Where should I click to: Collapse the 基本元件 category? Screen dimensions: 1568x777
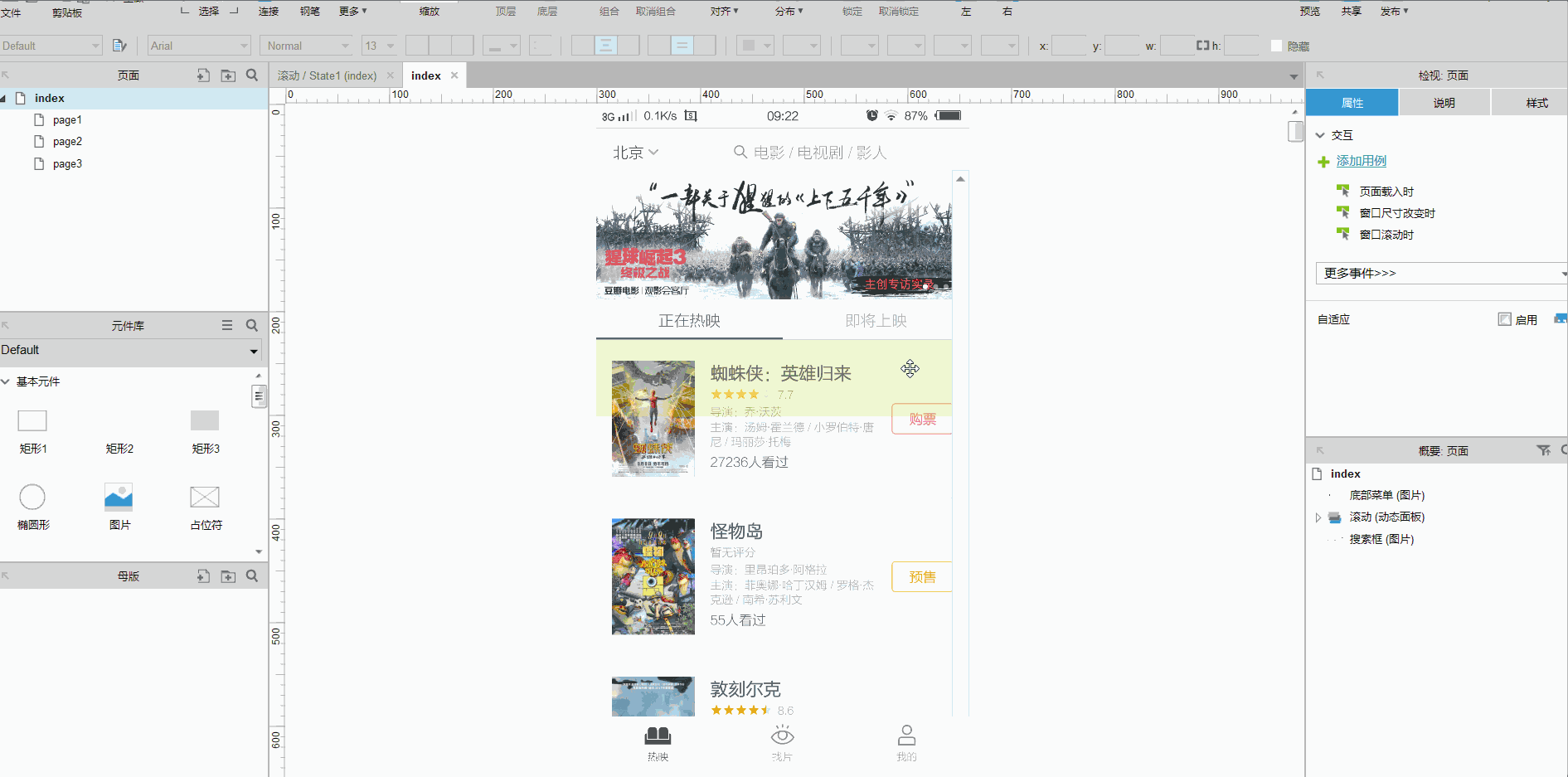click(6, 381)
